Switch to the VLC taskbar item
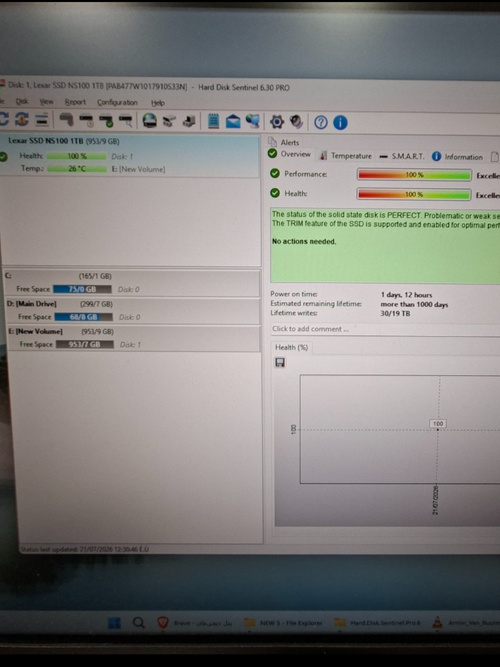The image size is (500, 667). point(465,623)
